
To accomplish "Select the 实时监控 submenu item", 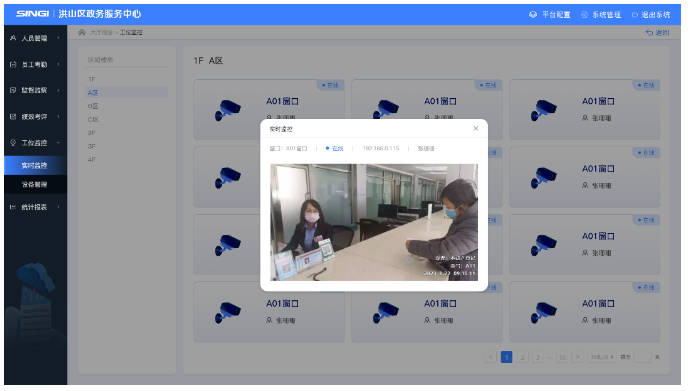I will 35,165.
